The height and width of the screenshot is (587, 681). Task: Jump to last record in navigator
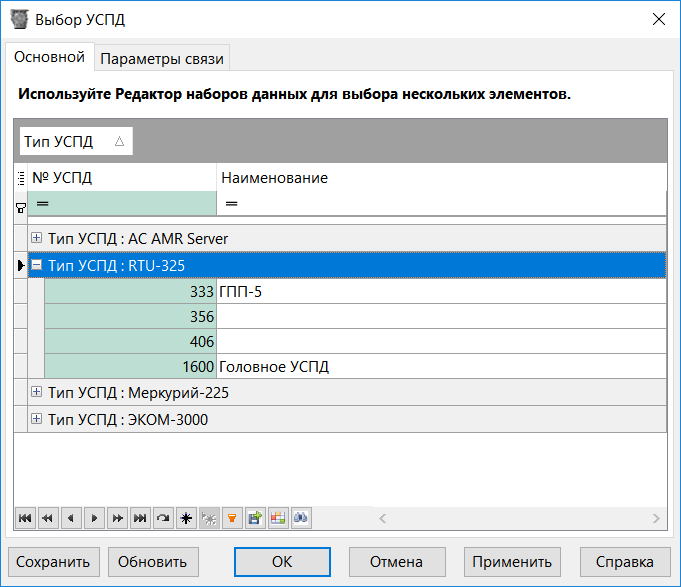[x=140, y=518]
